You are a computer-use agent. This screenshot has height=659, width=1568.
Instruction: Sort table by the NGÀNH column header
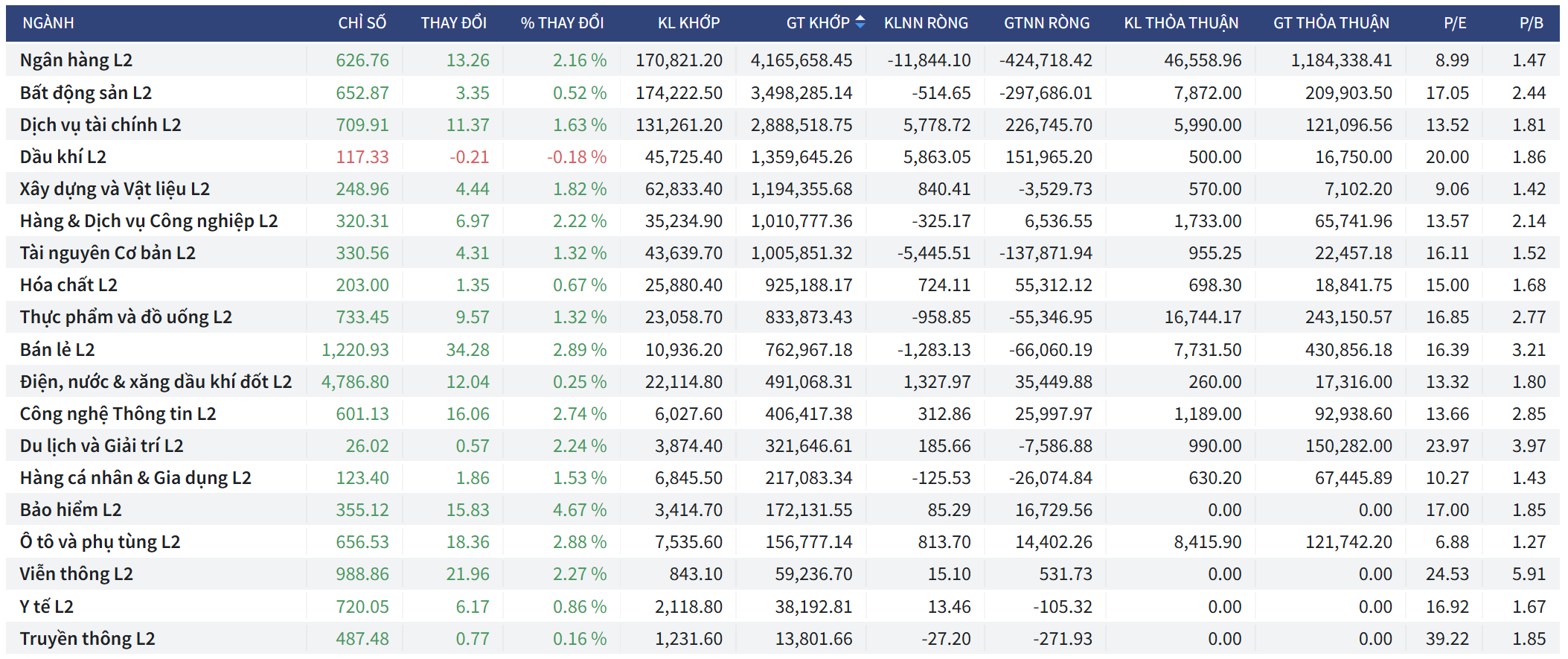pos(48,23)
